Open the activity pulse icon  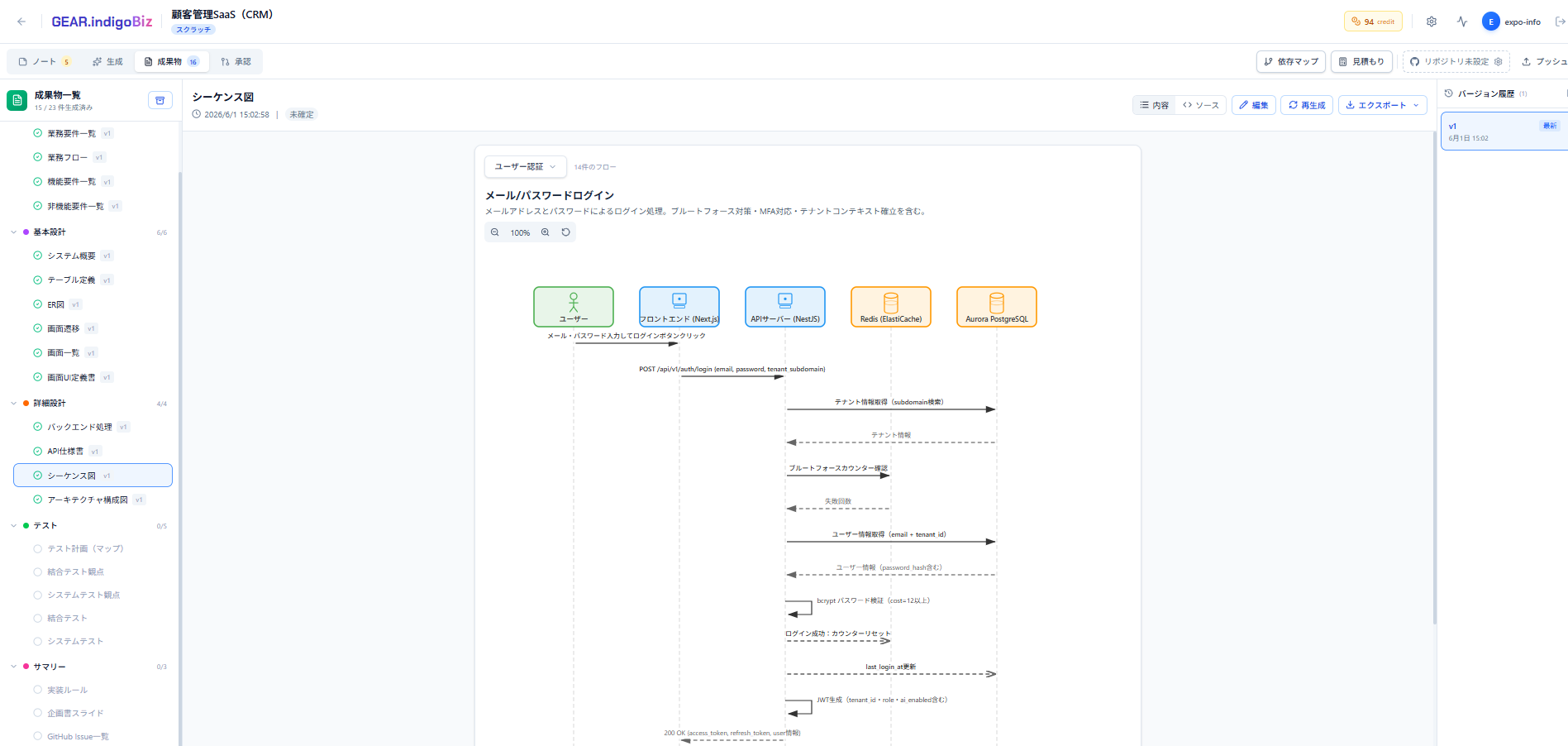point(1462,22)
